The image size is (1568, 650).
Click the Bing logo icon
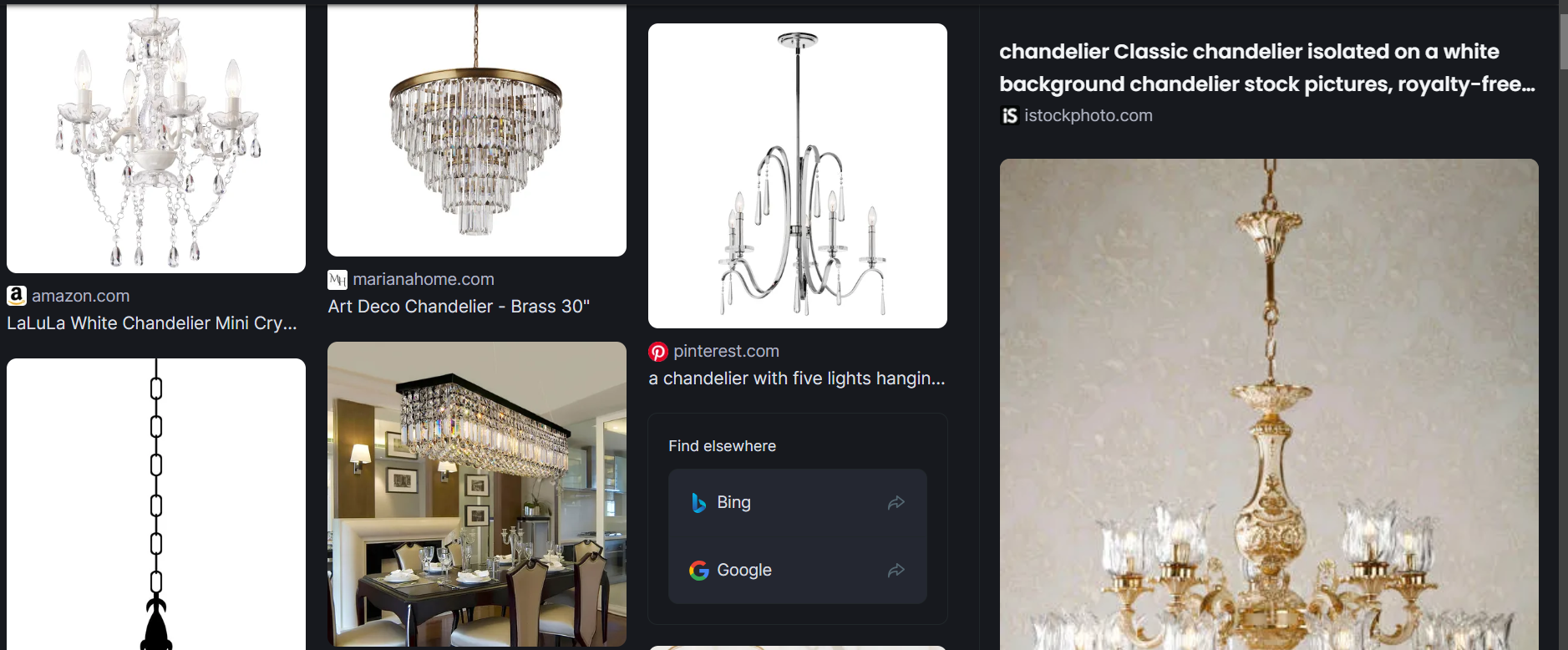pos(699,502)
